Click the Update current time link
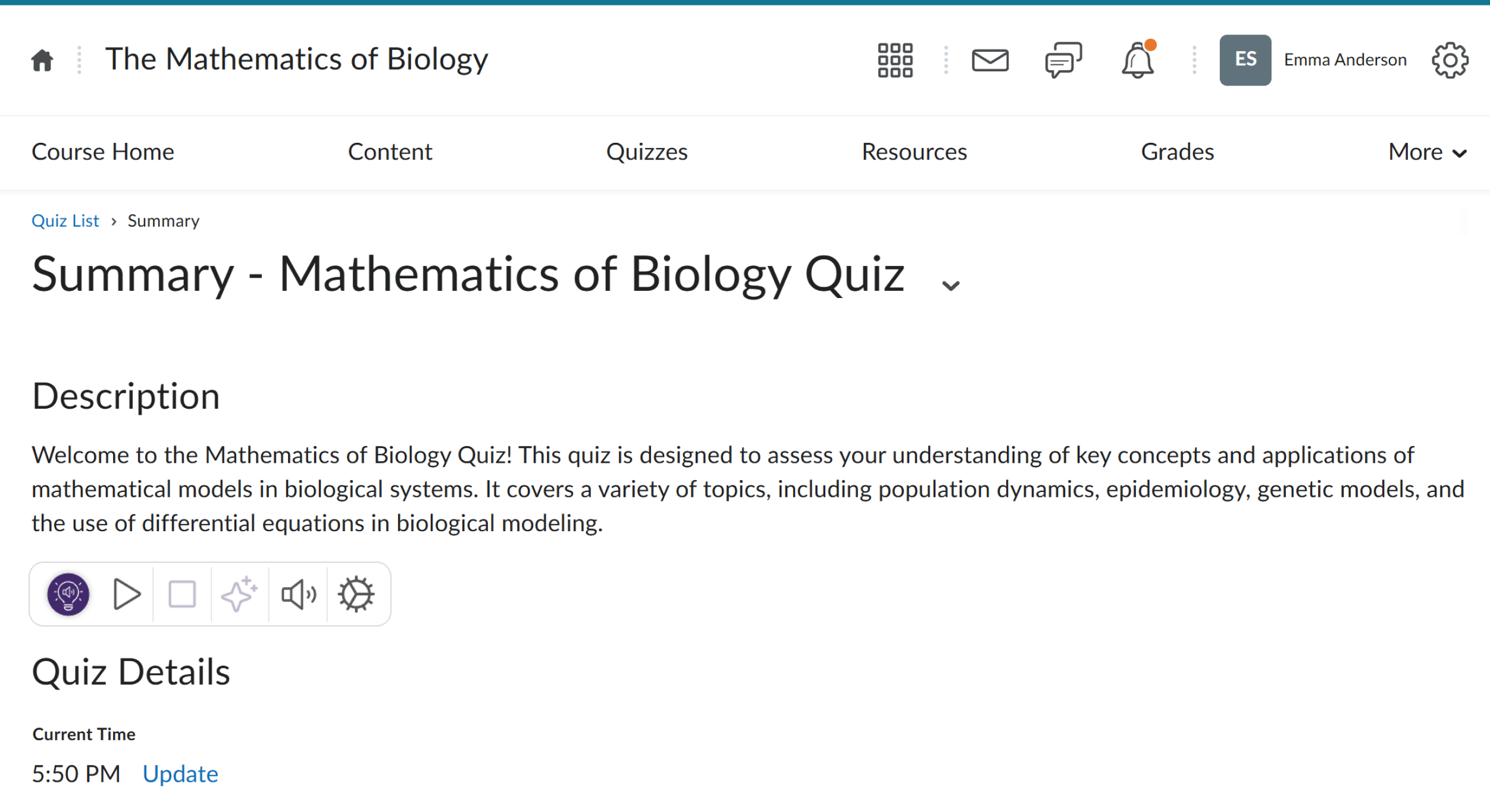The image size is (1490, 812). pos(180,774)
